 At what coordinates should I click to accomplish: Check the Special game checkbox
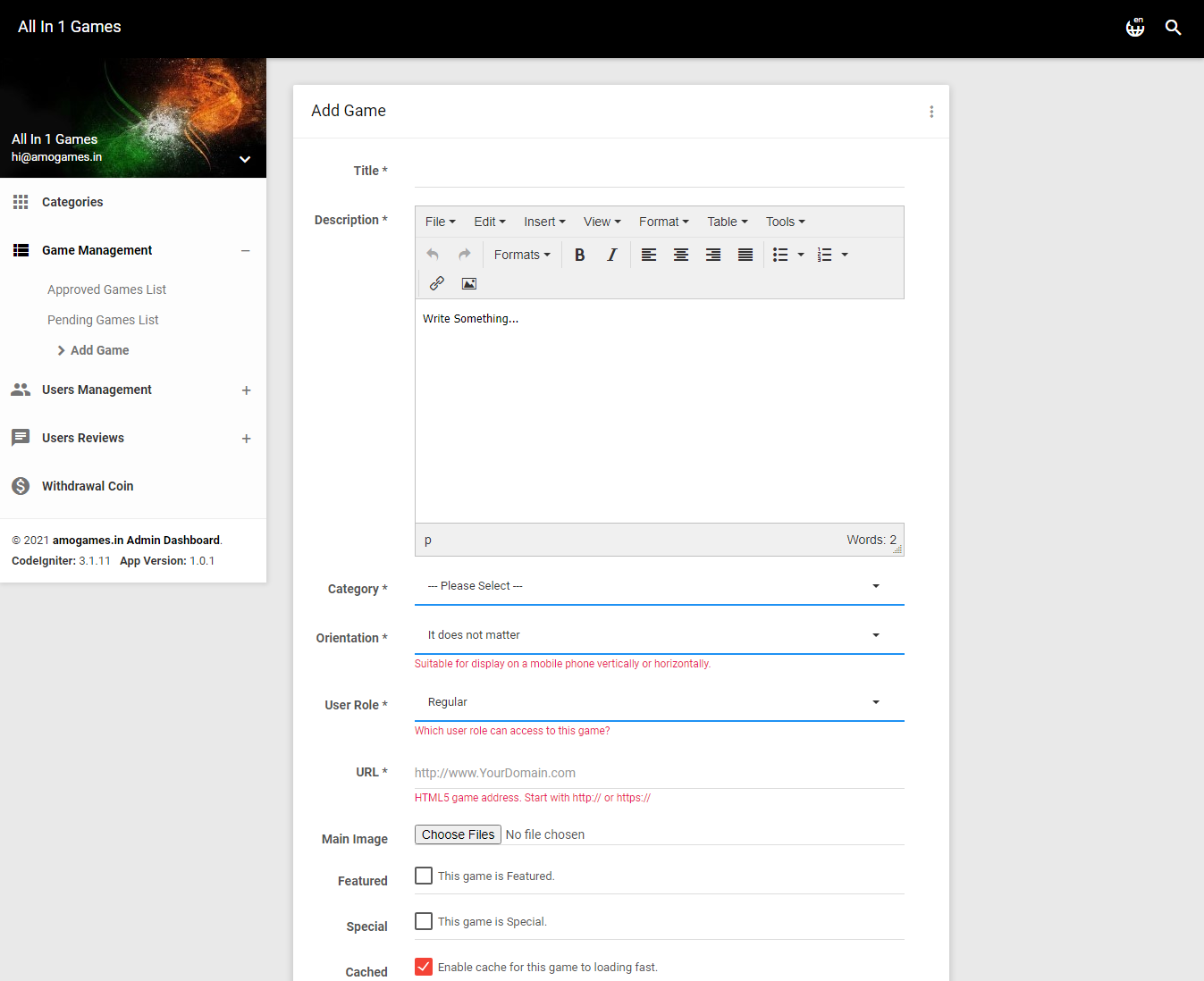coord(424,921)
